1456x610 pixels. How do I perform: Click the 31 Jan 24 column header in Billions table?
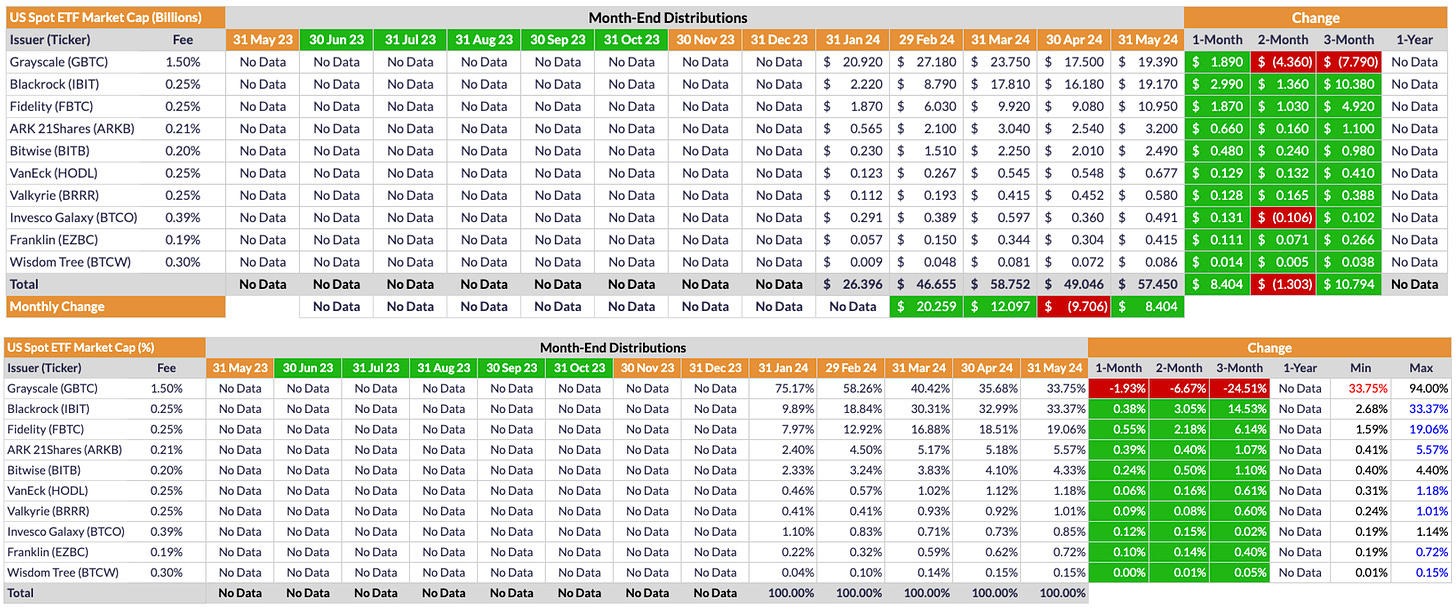(852, 40)
